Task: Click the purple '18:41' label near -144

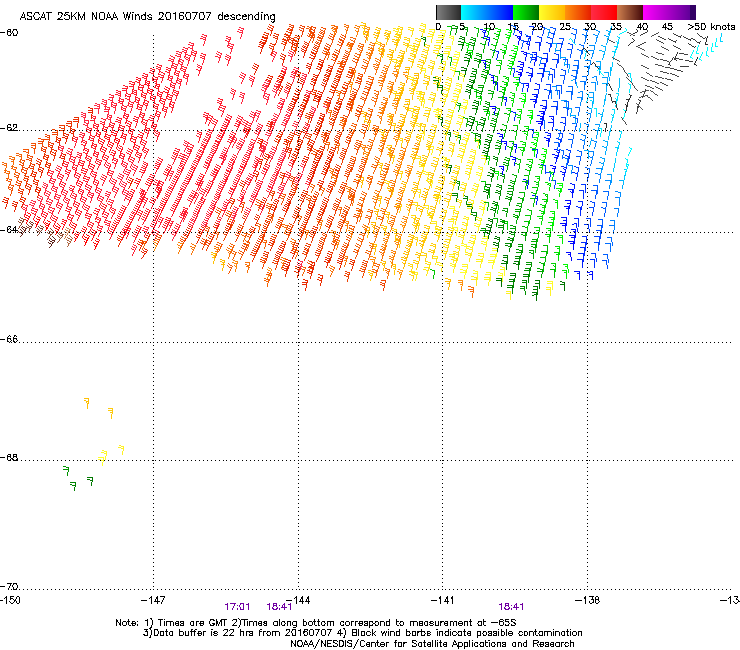Action: click(x=279, y=607)
